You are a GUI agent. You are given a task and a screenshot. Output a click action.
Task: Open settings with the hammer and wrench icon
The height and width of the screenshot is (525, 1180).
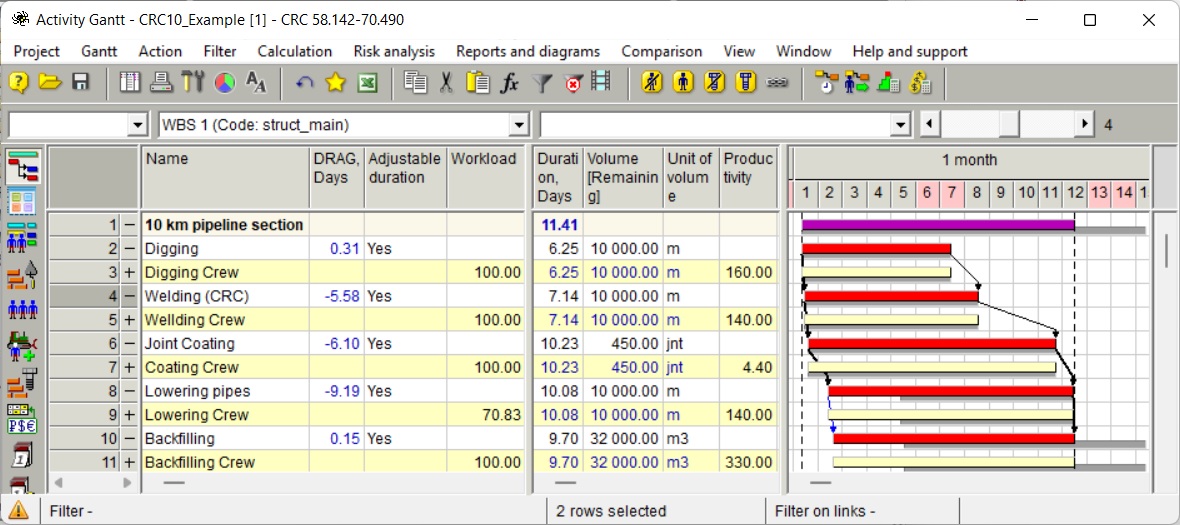[x=192, y=83]
